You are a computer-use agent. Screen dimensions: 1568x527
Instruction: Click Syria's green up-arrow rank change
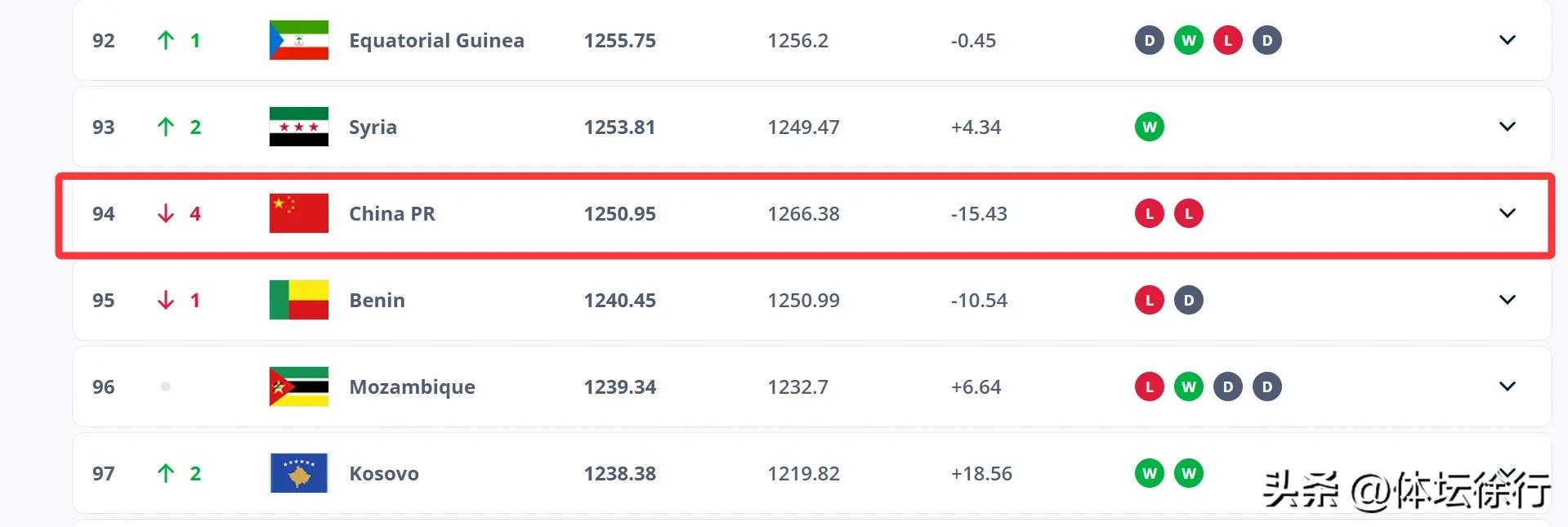coord(166,127)
